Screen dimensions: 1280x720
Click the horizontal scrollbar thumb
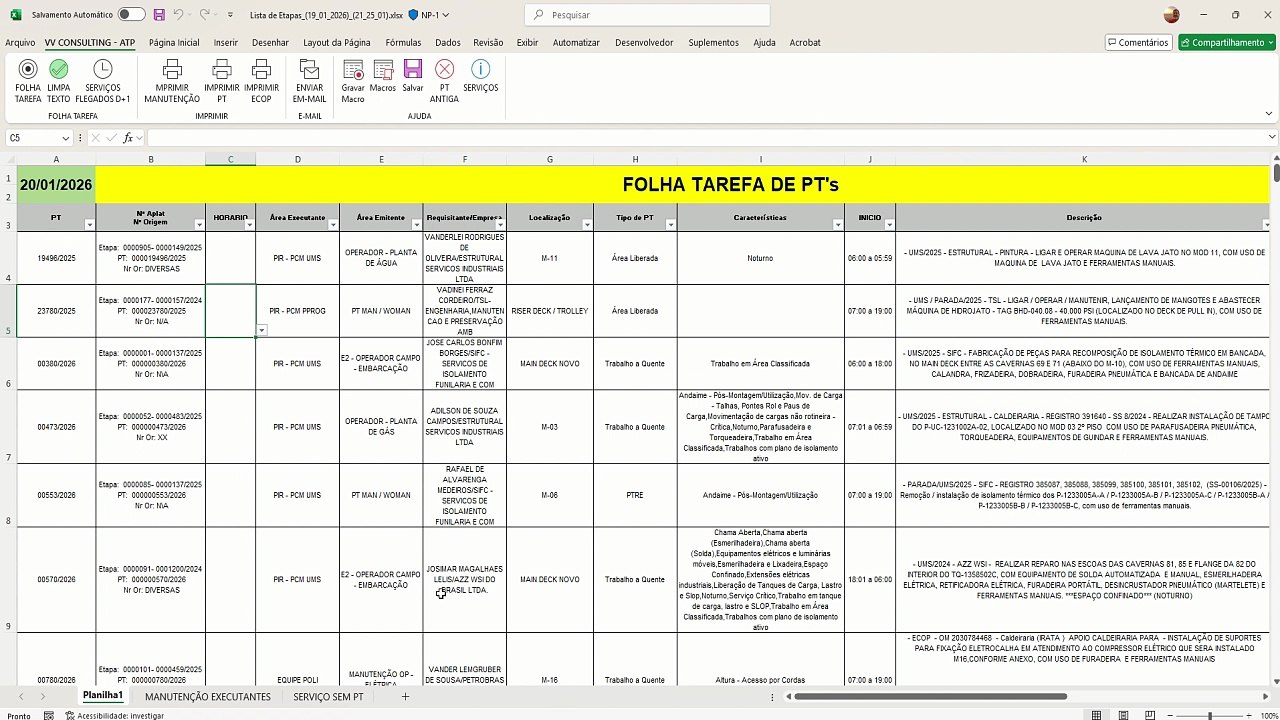[930, 696]
